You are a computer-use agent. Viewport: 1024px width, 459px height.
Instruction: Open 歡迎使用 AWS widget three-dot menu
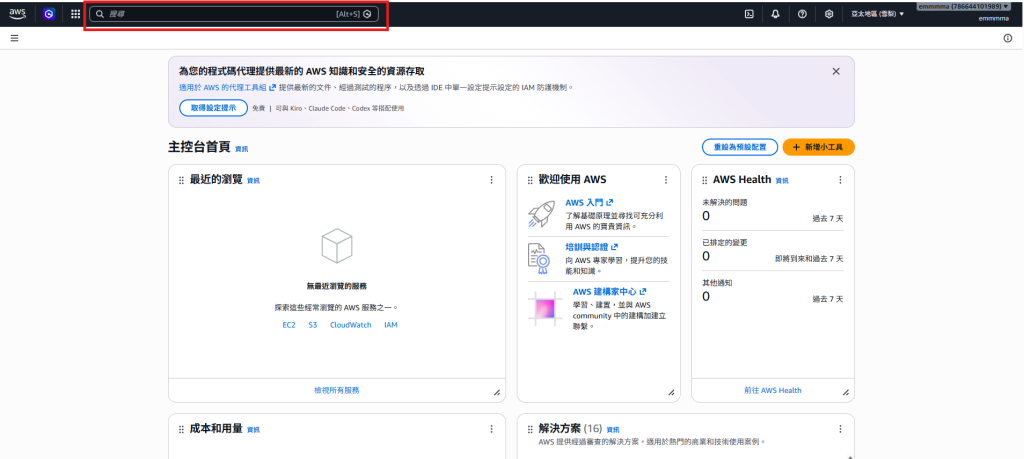pos(666,180)
